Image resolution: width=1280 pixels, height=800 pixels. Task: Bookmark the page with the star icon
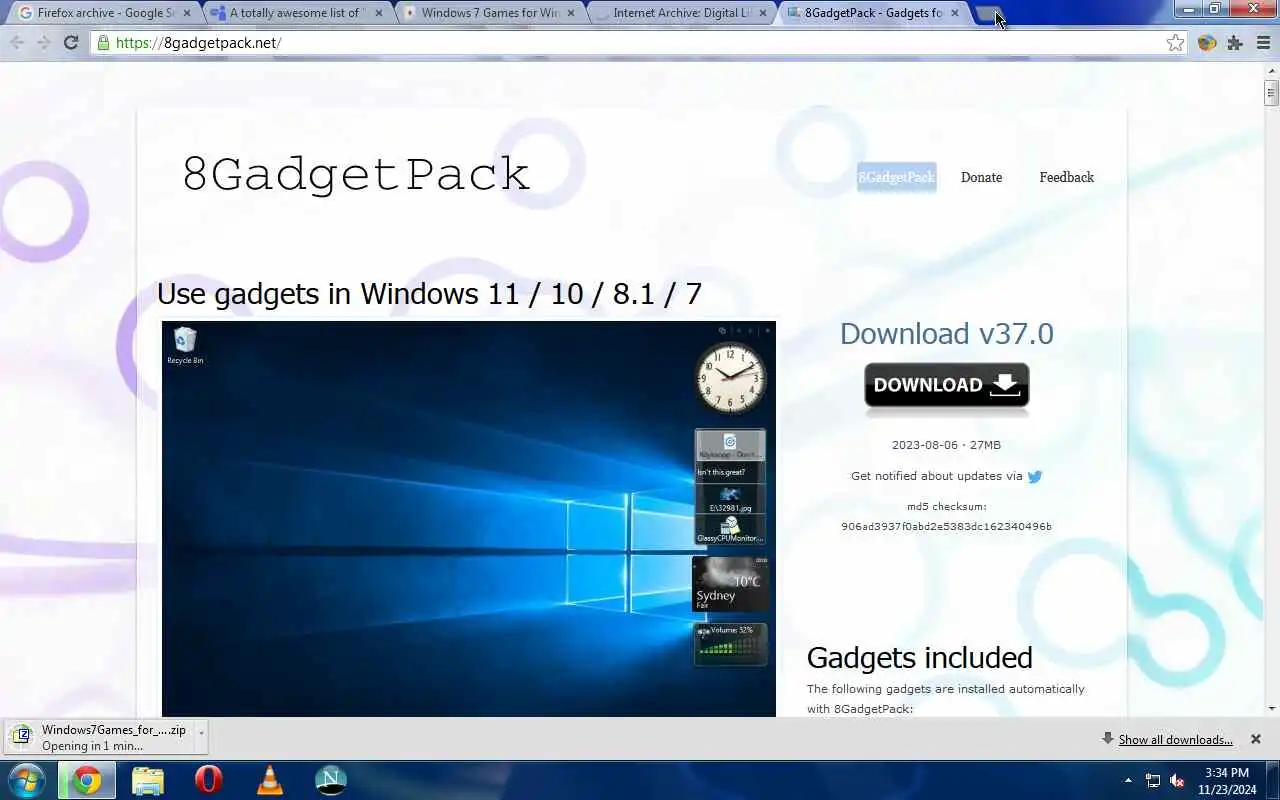click(1176, 43)
